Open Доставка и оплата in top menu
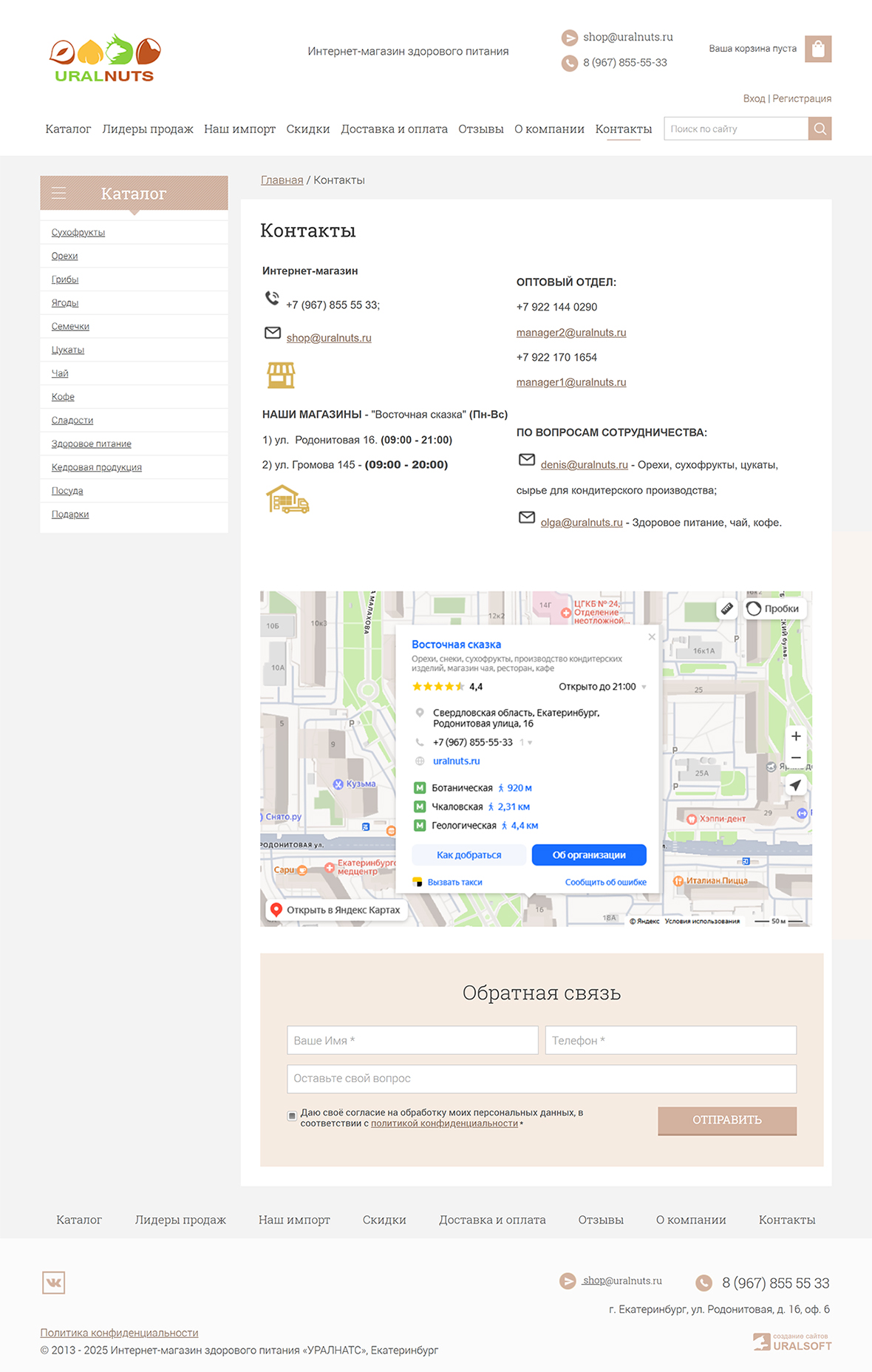Screen dimensions: 872x1372 pos(394,129)
